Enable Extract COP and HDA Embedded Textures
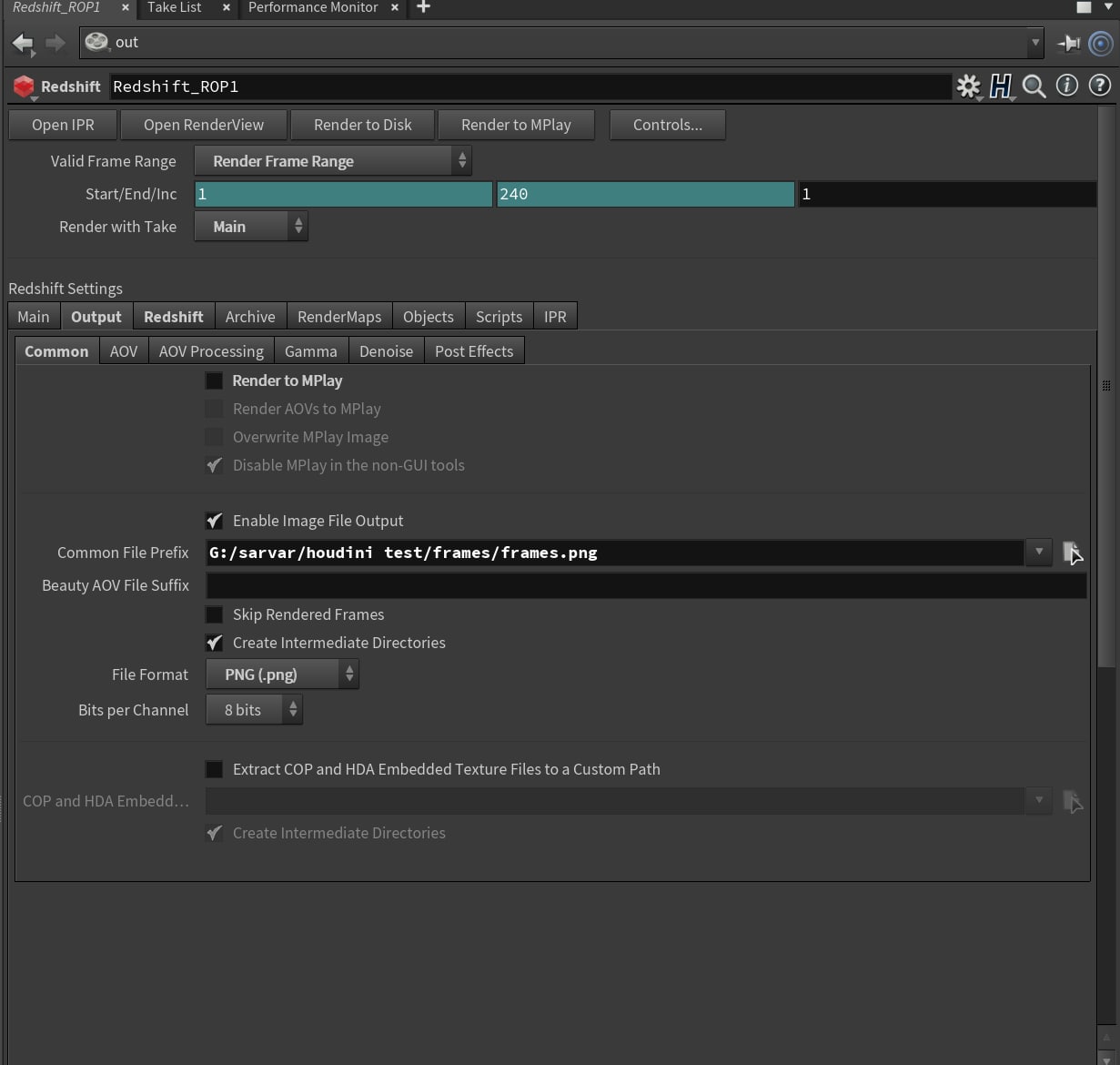The image size is (1120, 1065). (x=214, y=769)
